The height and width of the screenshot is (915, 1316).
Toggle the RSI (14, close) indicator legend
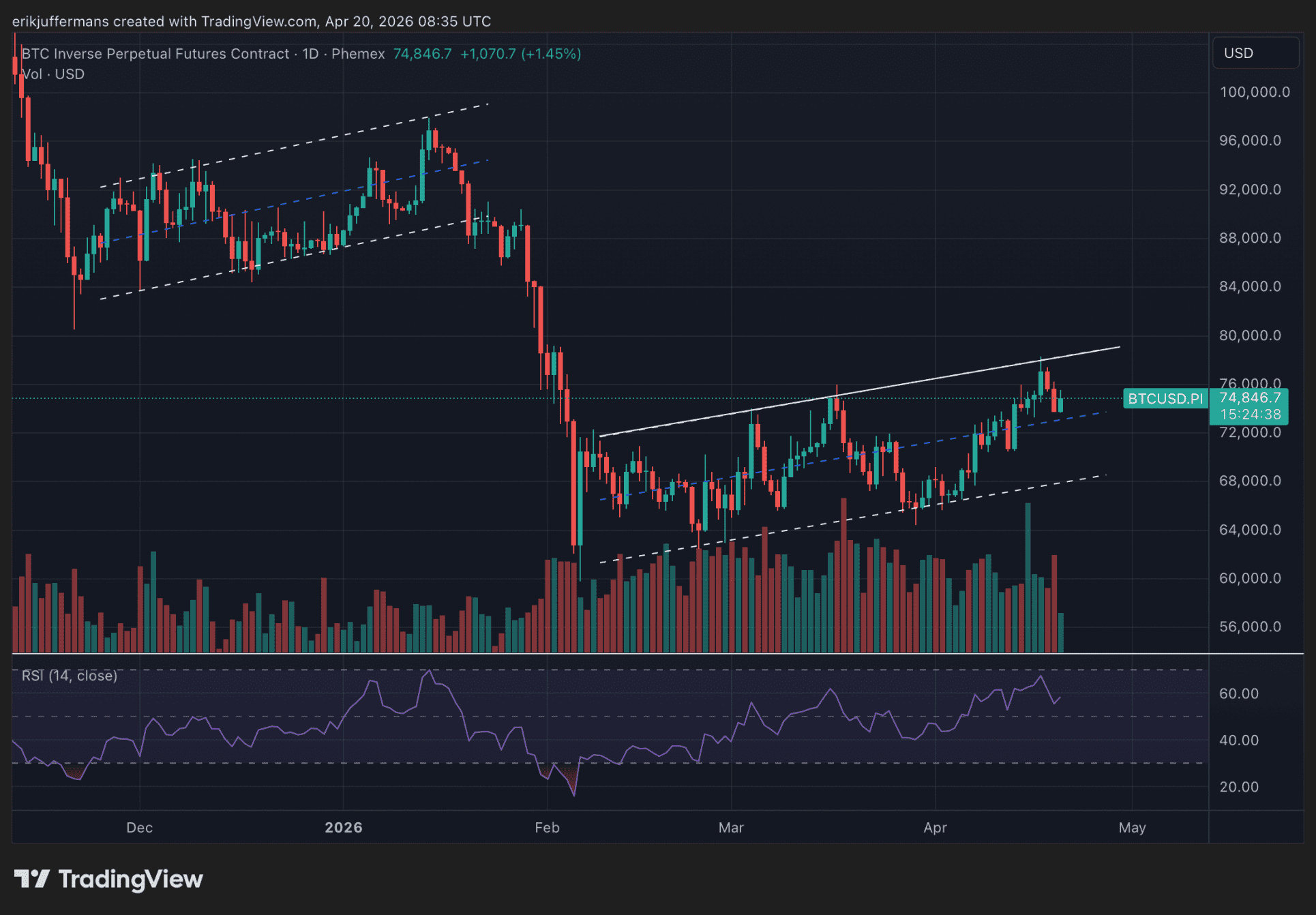[x=70, y=676]
